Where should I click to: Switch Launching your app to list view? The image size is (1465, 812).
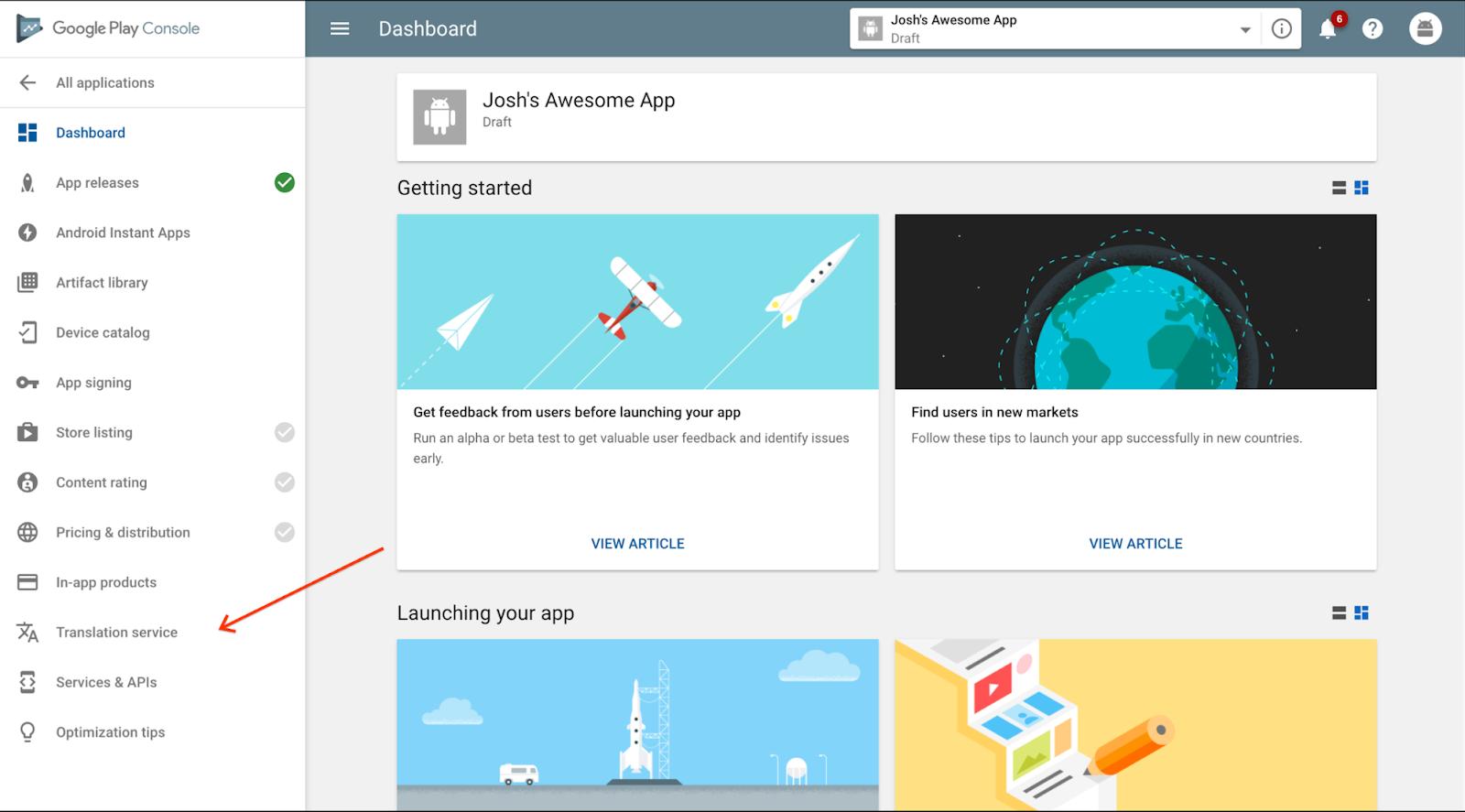1339,612
